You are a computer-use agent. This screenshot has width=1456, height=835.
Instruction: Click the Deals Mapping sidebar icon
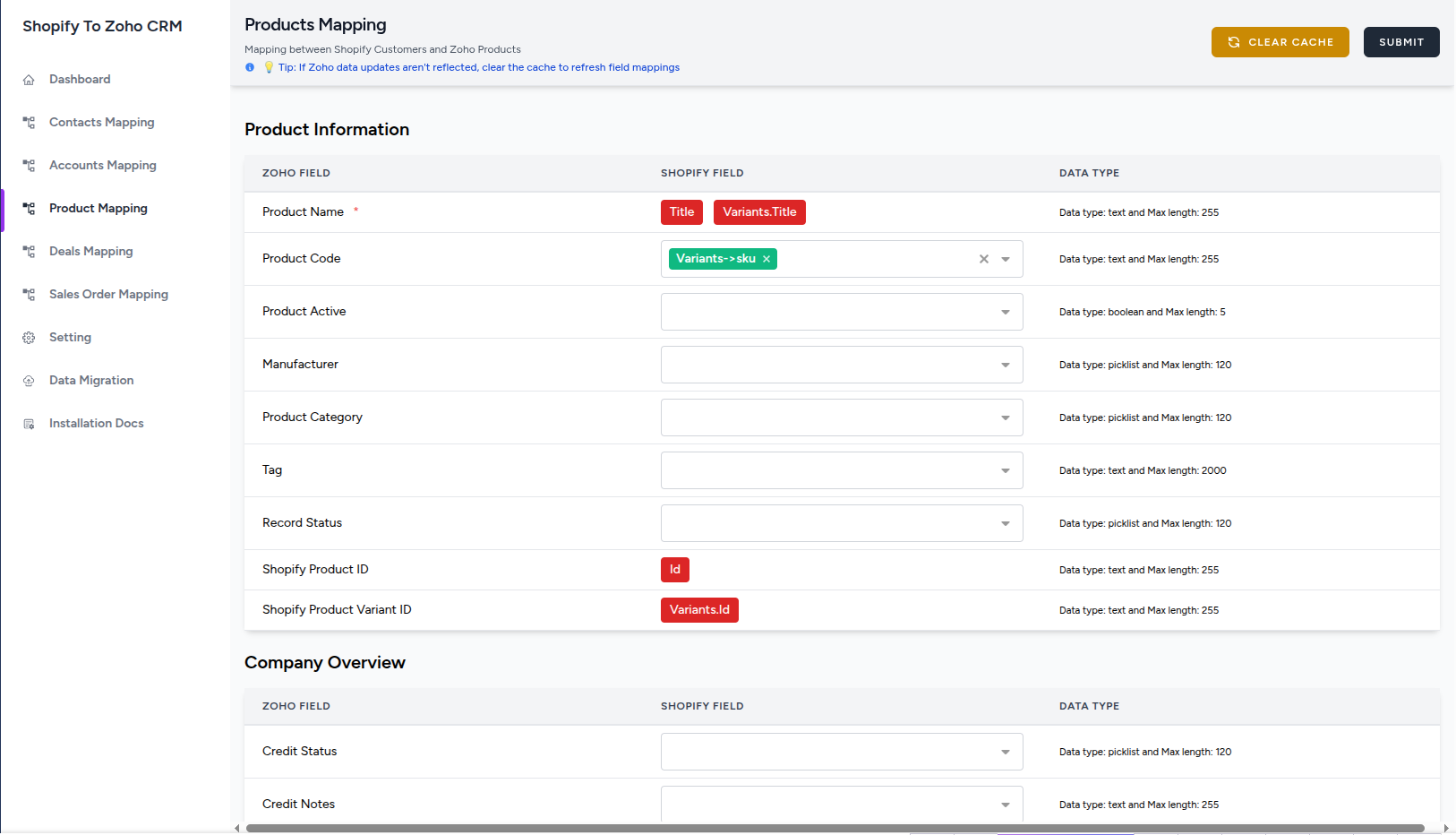click(29, 252)
